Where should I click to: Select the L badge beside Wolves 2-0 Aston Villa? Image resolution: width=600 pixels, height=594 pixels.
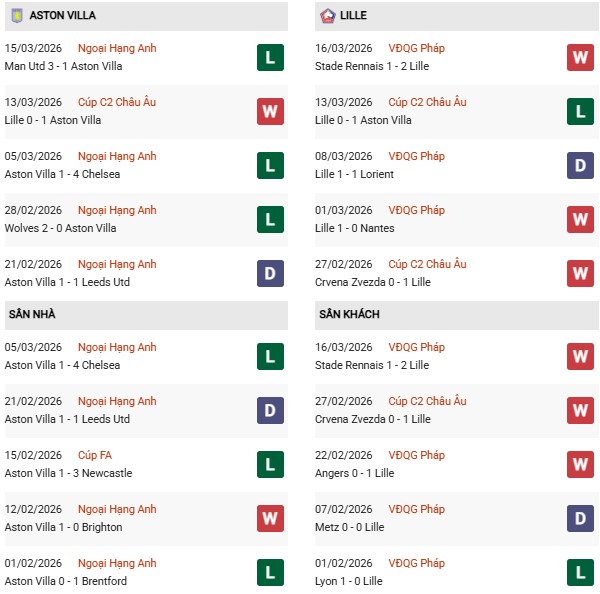tap(270, 219)
